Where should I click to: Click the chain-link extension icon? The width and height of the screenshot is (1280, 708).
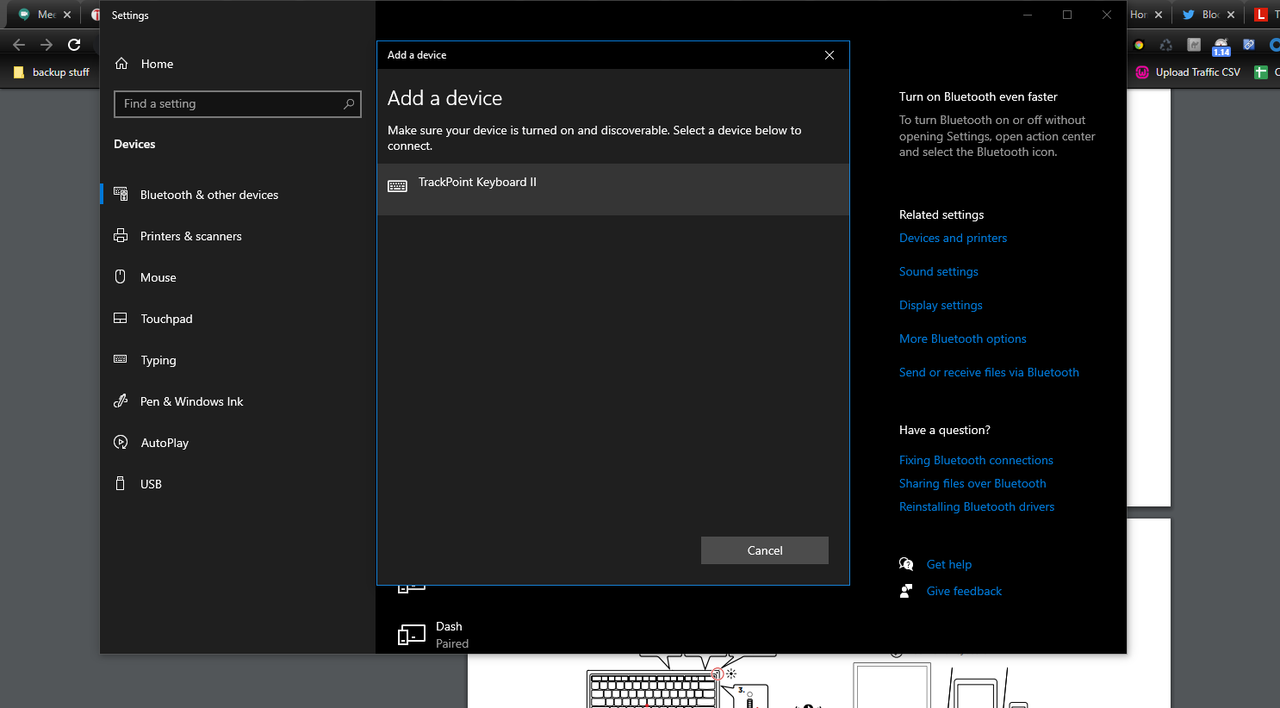tap(1248, 45)
